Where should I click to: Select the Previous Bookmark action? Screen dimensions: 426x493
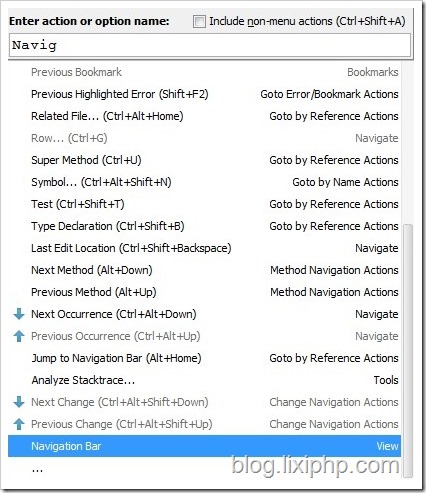click(205, 72)
